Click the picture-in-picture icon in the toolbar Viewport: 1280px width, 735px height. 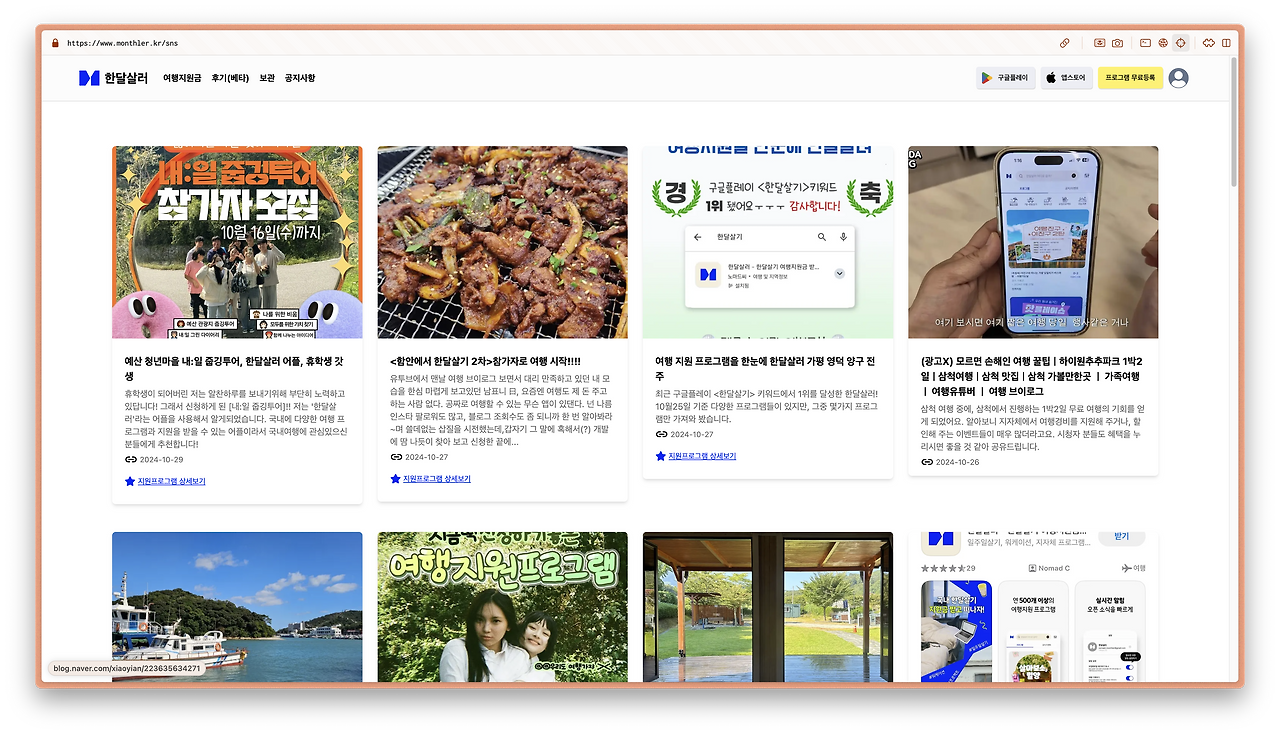click(1144, 42)
